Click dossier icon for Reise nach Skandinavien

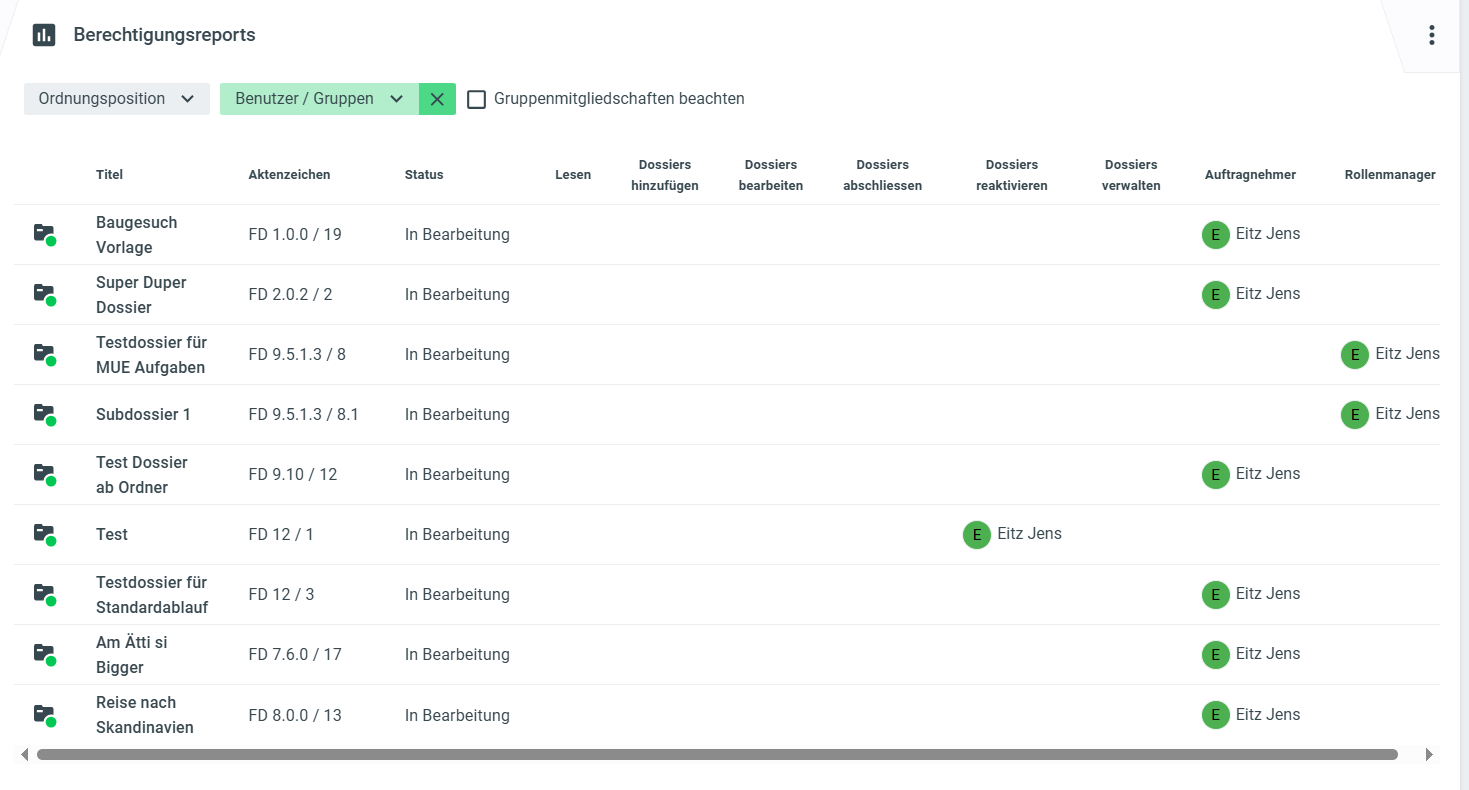[x=44, y=715]
